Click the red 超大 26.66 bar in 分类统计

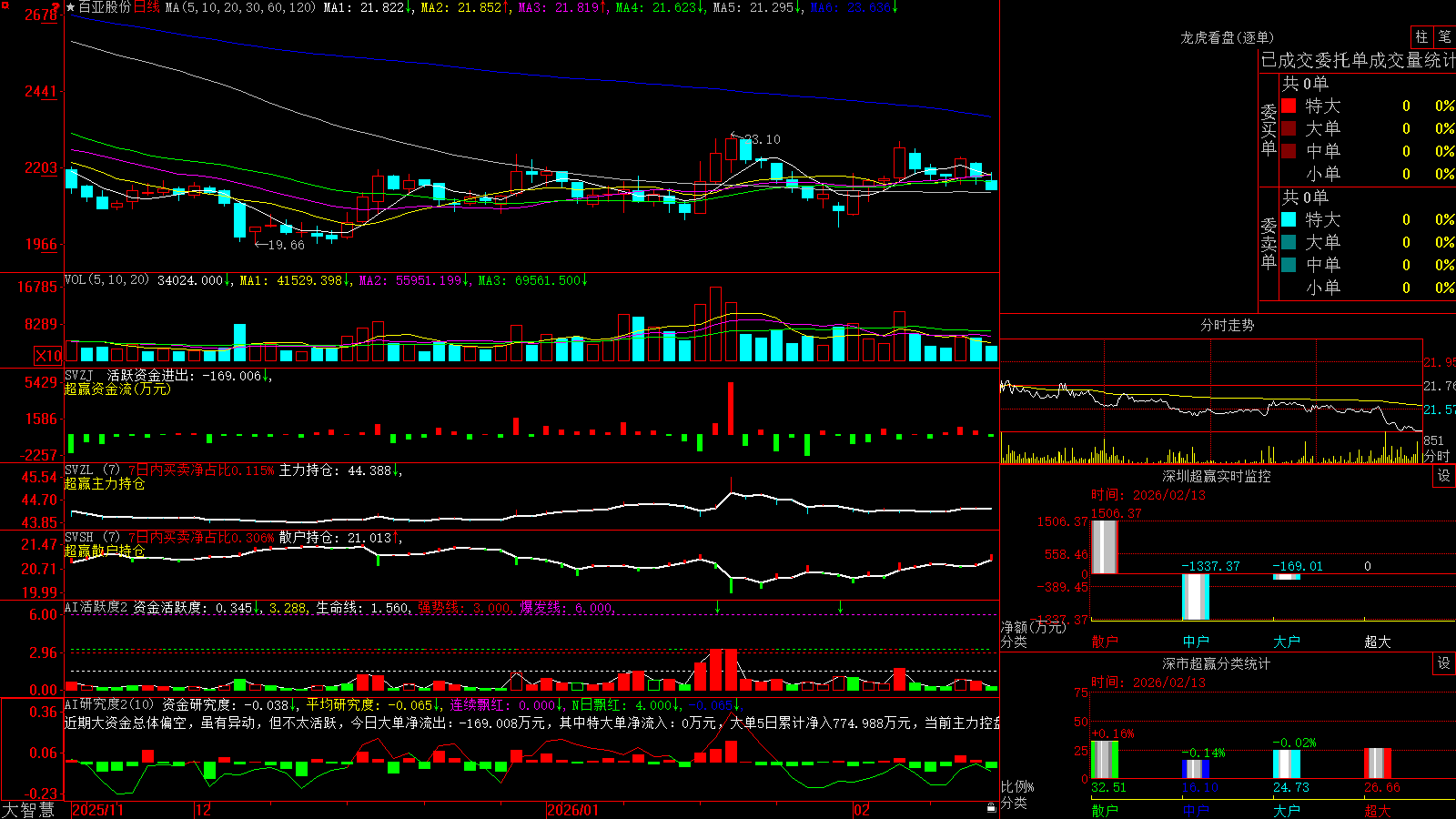(x=1378, y=763)
